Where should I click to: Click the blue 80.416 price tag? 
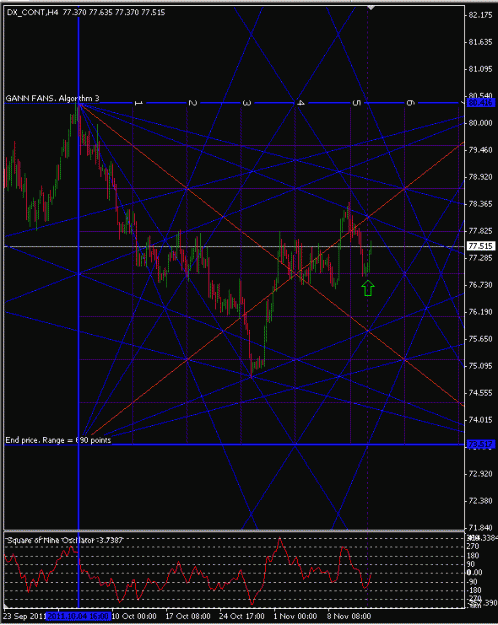click(480, 103)
